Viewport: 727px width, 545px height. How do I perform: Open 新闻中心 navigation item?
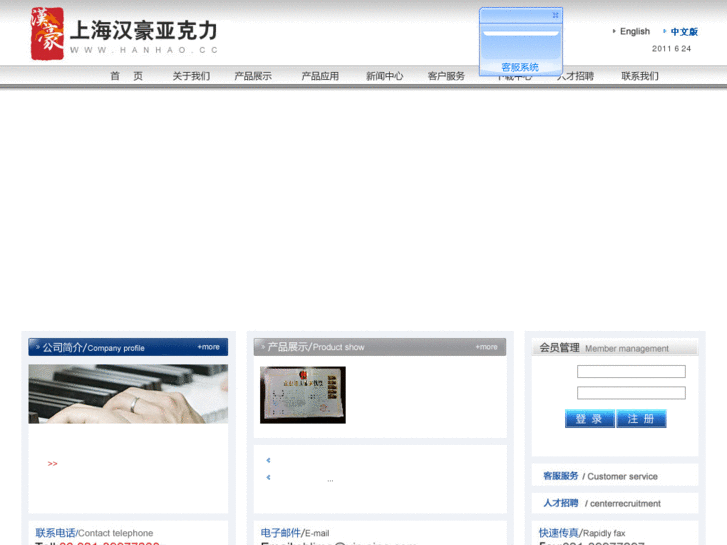384,76
